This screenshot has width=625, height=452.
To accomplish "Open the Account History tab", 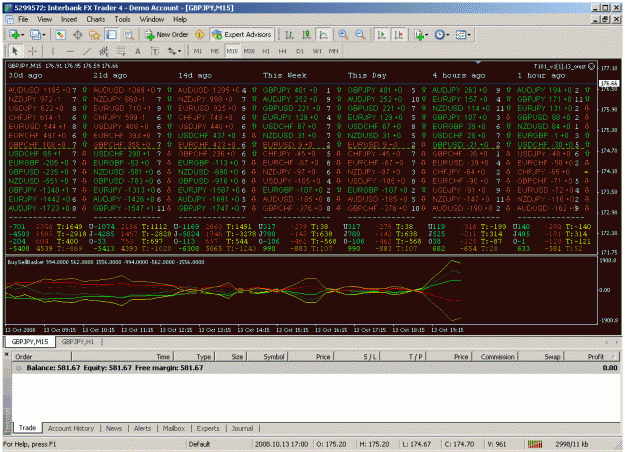I will 71,428.
